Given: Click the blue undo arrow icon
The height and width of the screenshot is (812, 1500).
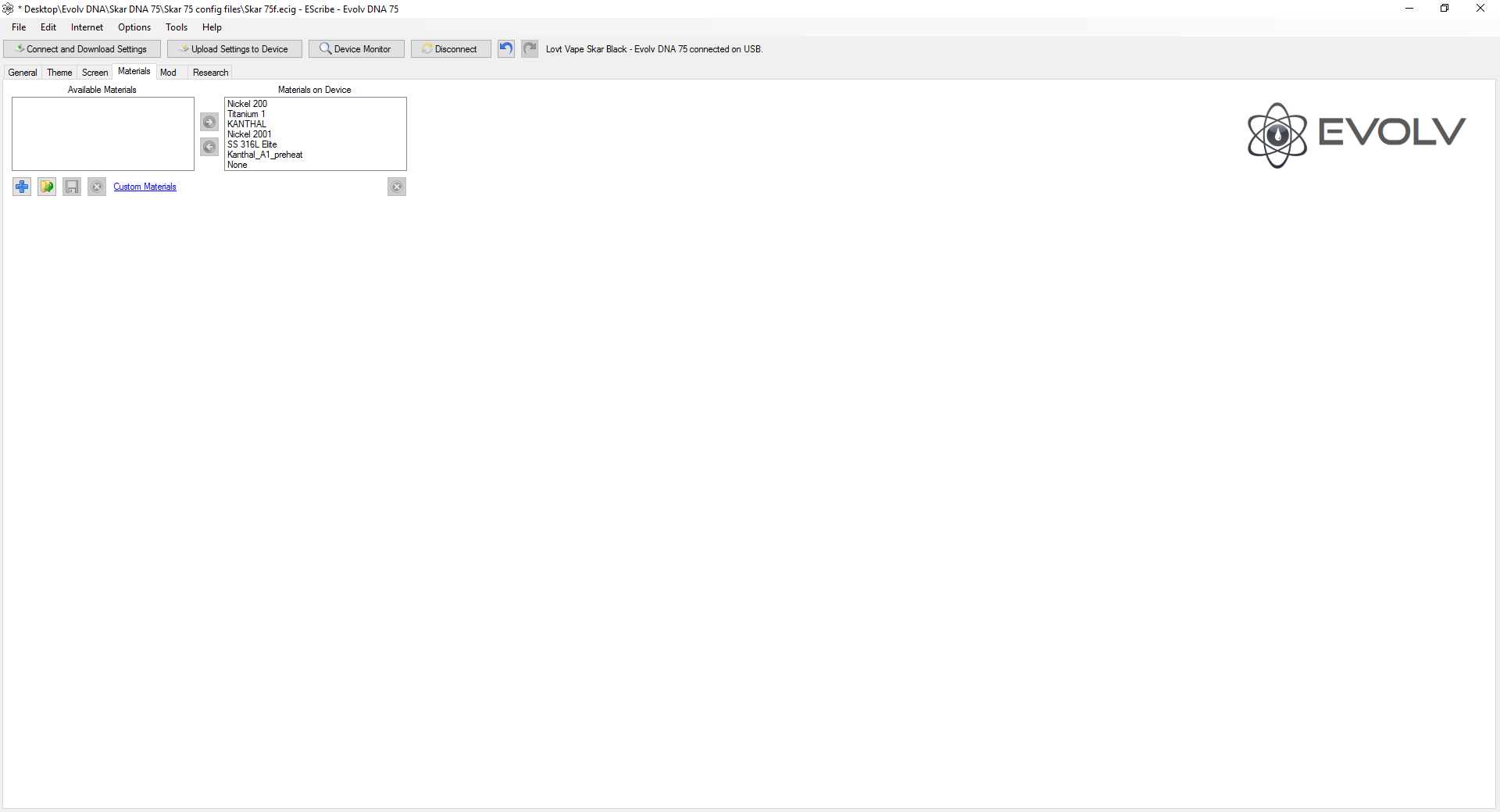Looking at the screenshot, I should pos(506,48).
